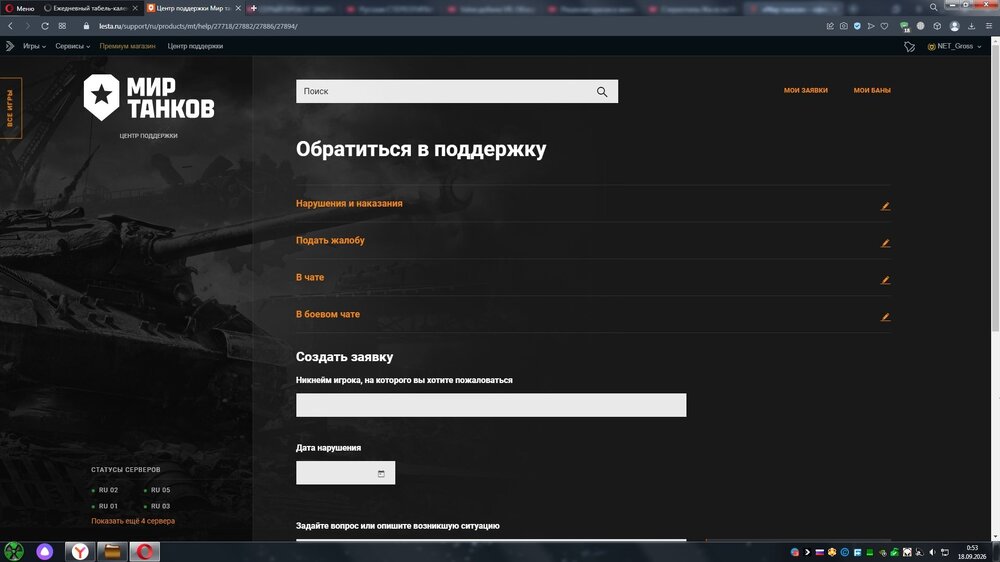Open the Easy Setup sliders icon
Viewport: 1000px width, 562px height.
(989, 26)
